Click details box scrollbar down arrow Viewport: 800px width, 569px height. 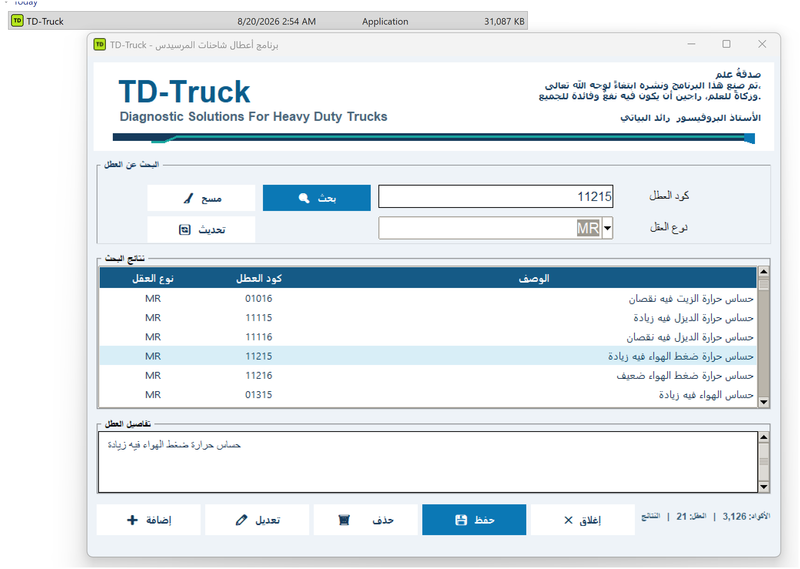point(763,487)
